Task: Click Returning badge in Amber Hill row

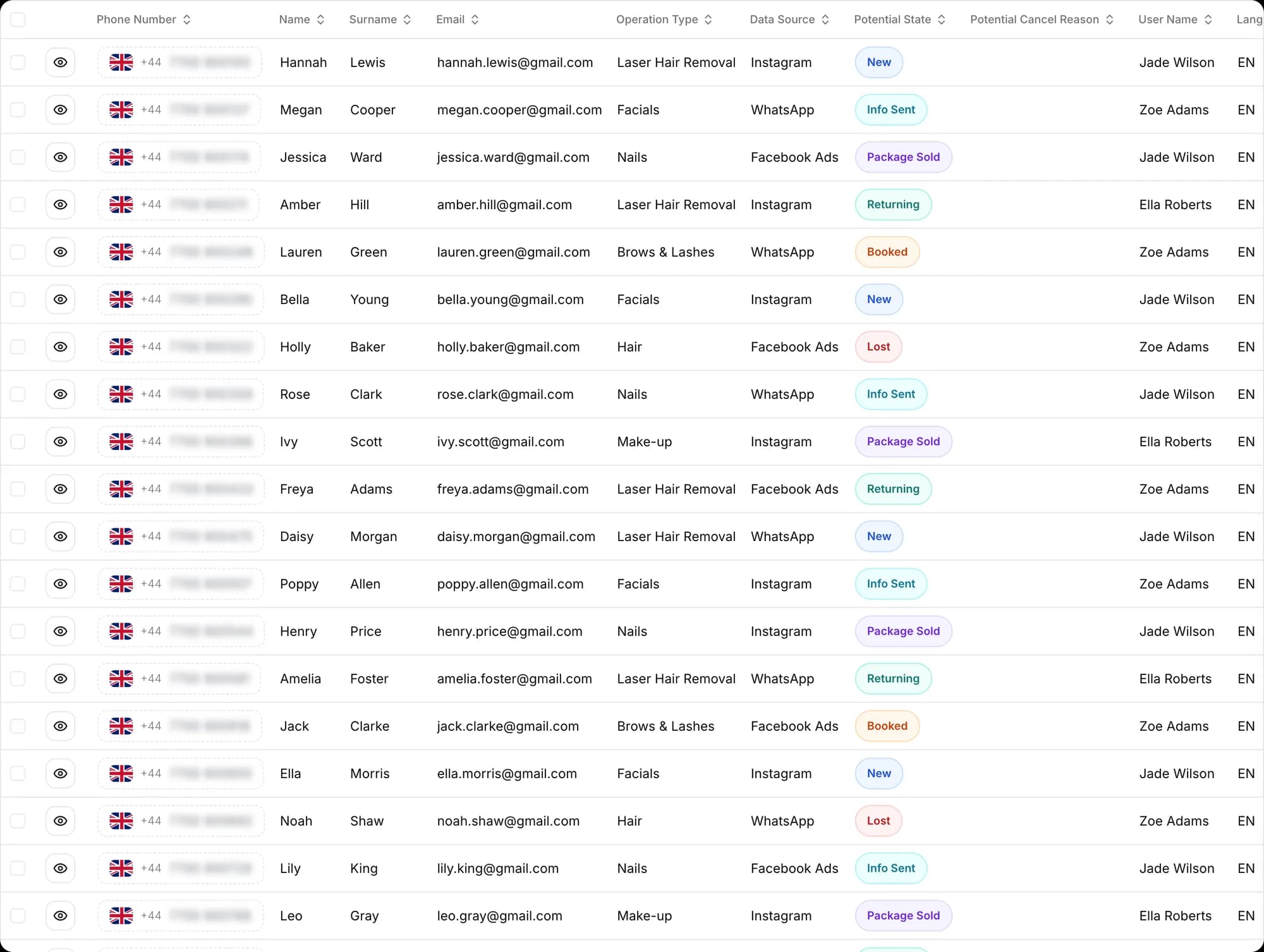Action: (x=893, y=205)
